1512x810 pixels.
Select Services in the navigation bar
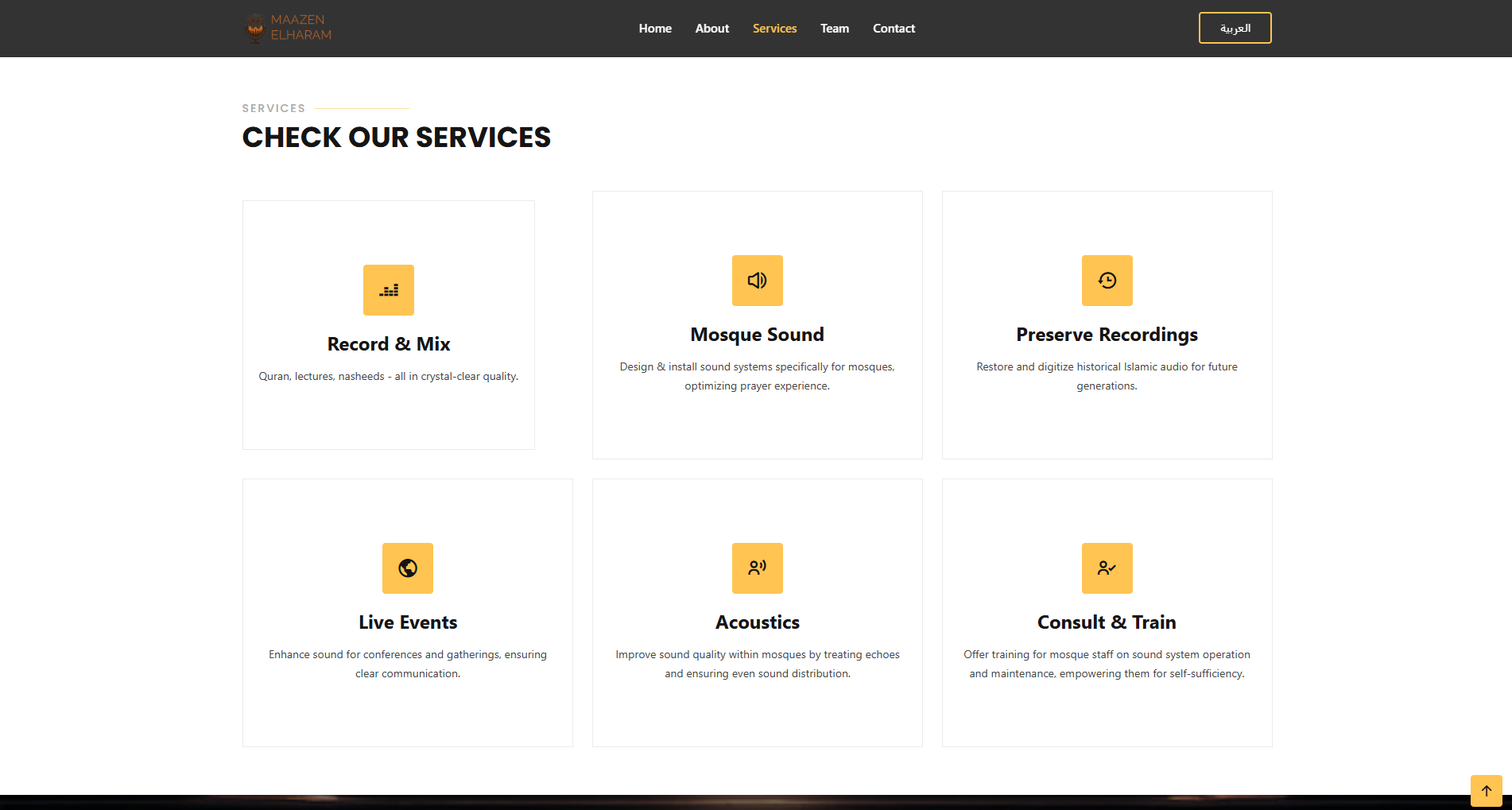[774, 29]
